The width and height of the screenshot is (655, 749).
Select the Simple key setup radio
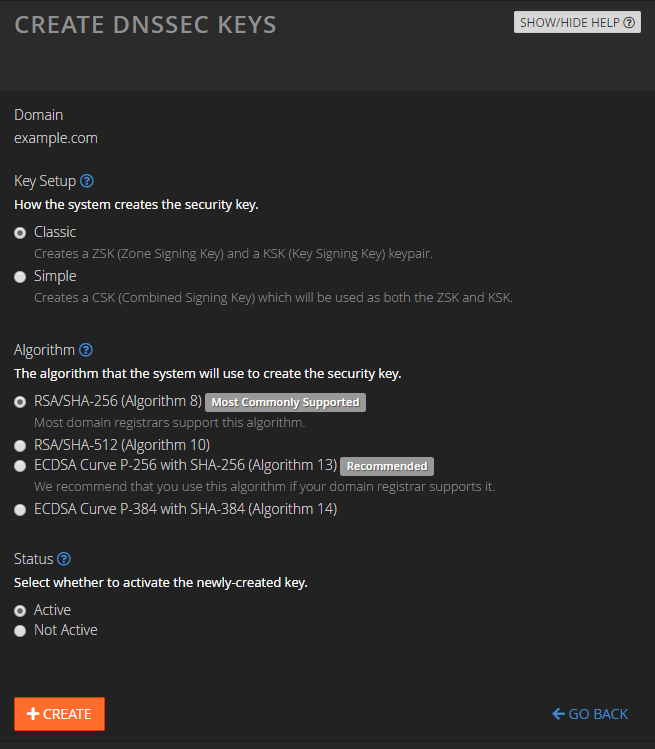coord(20,277)
